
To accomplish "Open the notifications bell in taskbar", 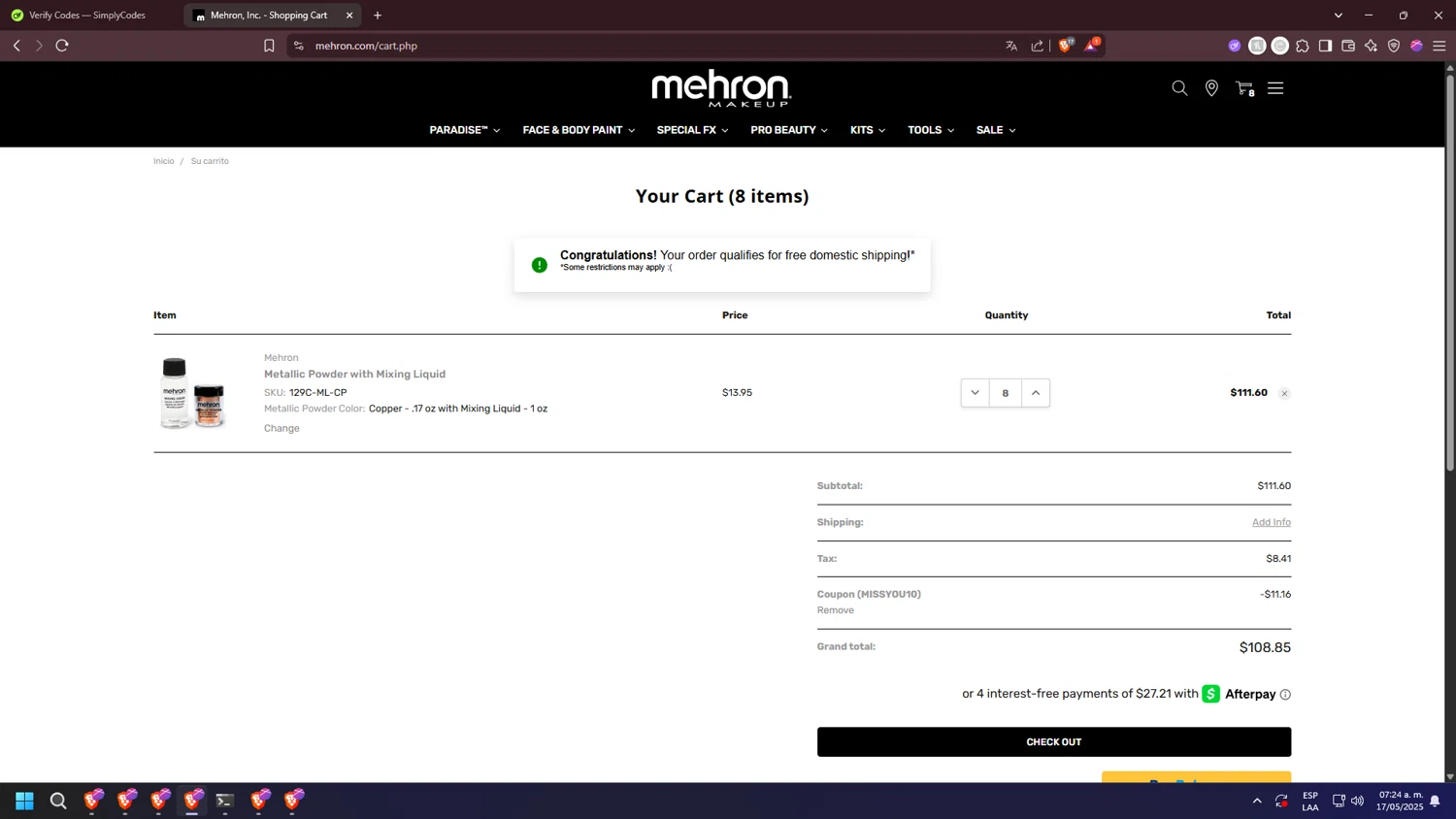I will pos(1435,801).
